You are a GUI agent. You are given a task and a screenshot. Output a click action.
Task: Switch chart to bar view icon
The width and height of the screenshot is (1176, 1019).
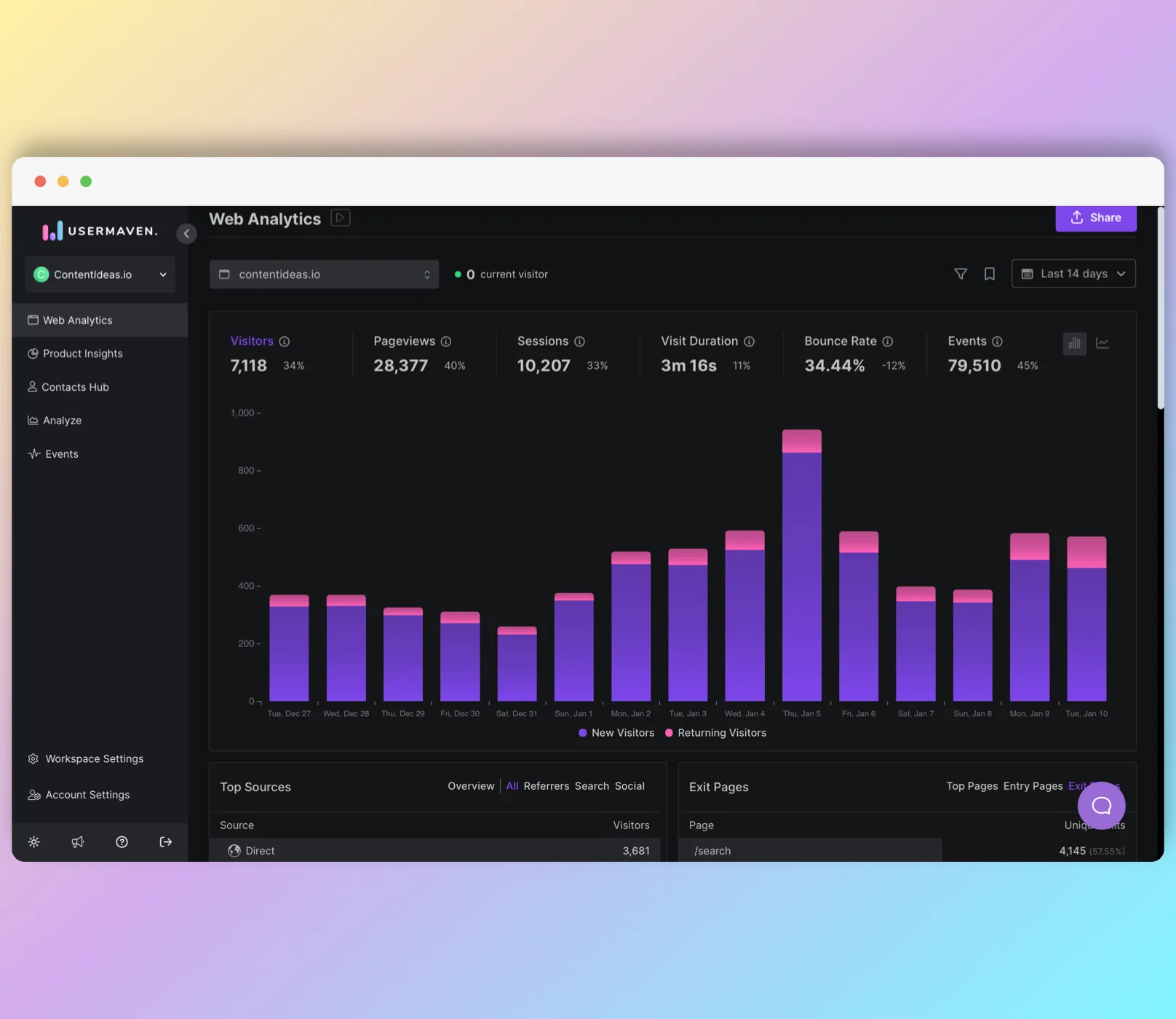(x=1075, y=343)
